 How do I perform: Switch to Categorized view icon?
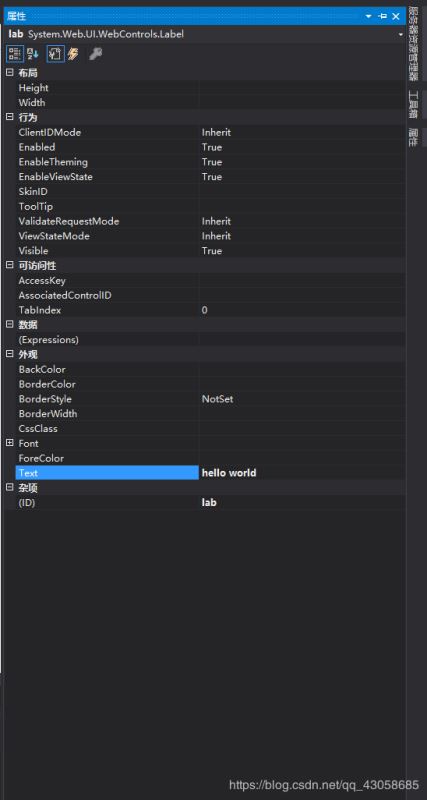click(15, 54)
